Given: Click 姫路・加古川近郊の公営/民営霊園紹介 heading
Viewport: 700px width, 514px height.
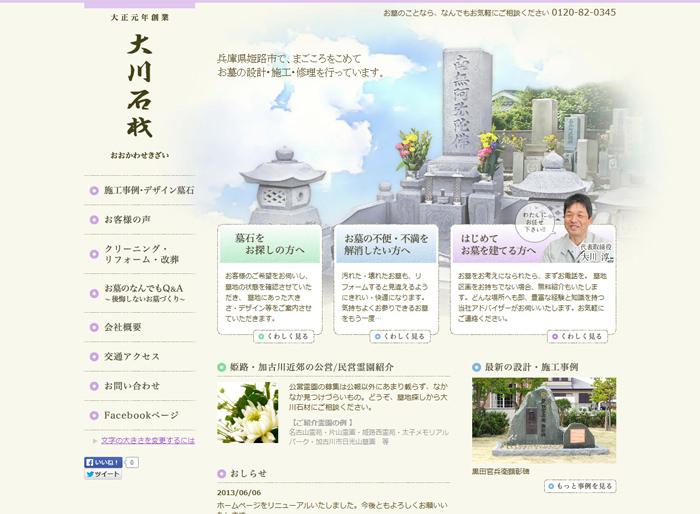Looking at the screenshot, I should (312, 367).
